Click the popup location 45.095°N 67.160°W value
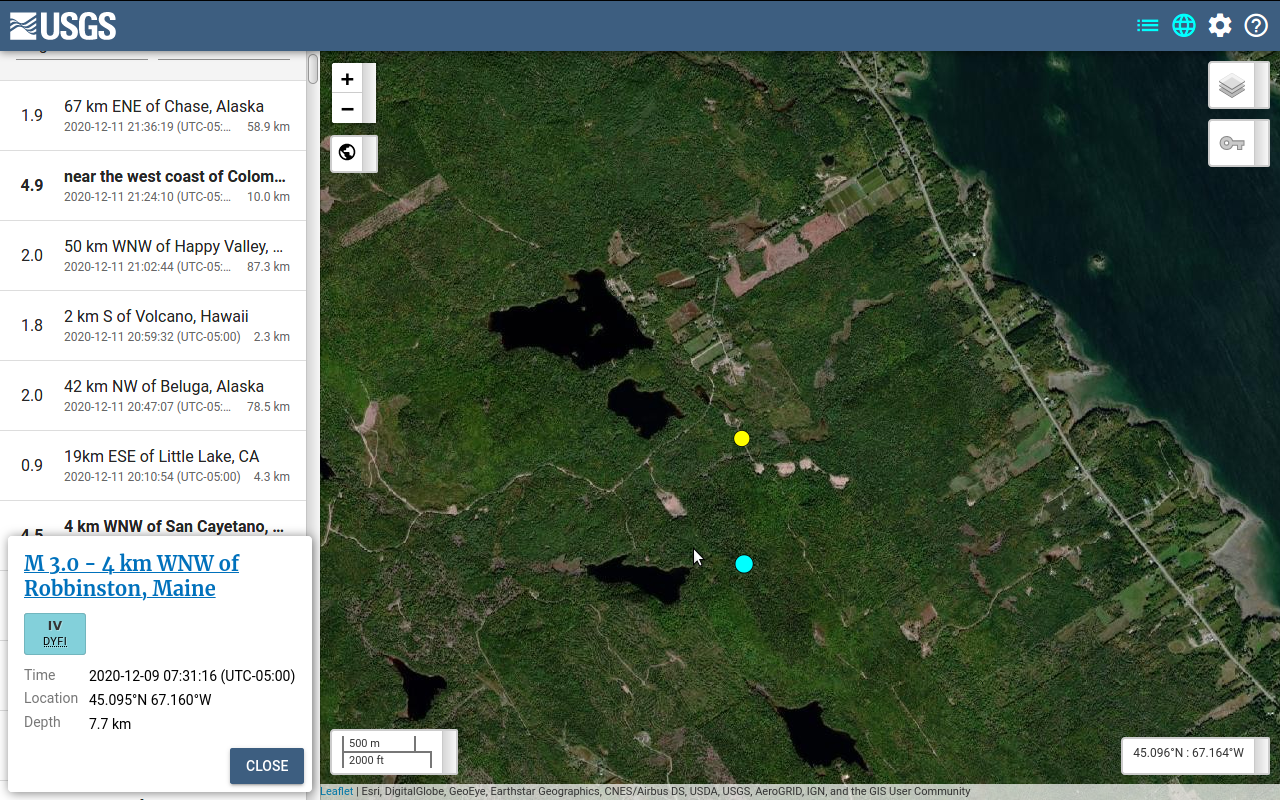 [x=150, y=700]
